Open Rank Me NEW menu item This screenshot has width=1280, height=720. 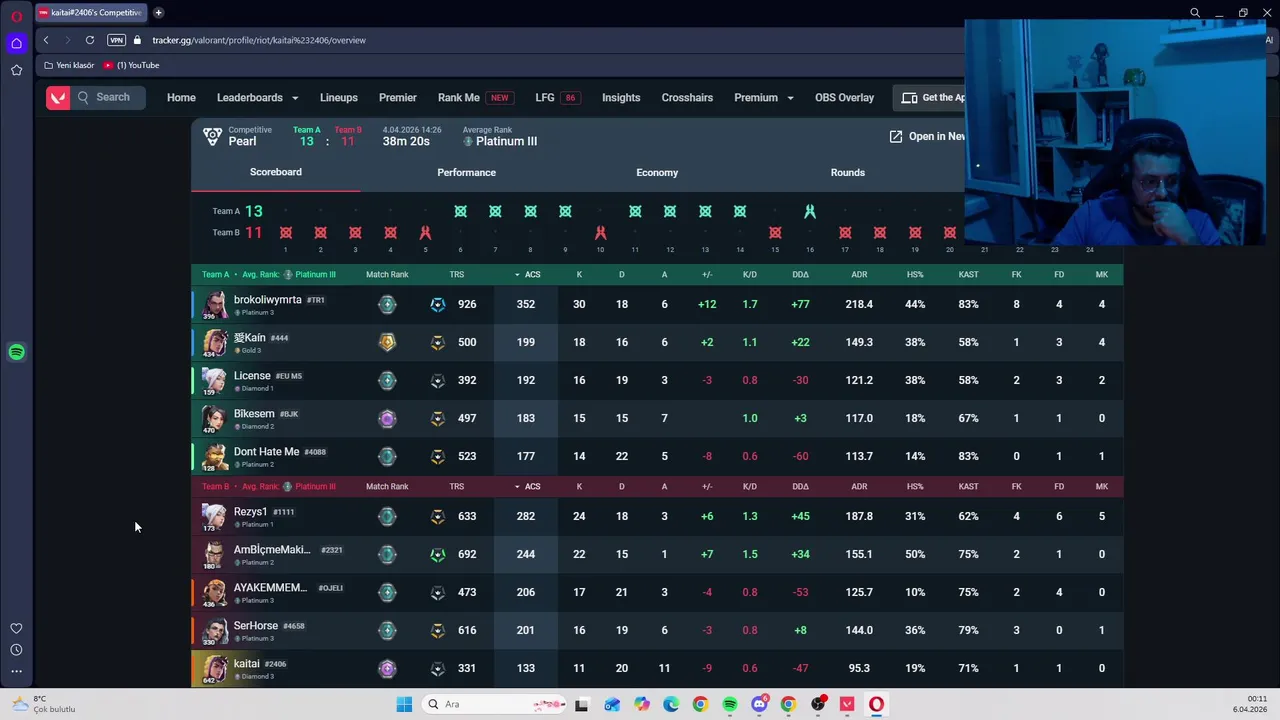point(475,97)
